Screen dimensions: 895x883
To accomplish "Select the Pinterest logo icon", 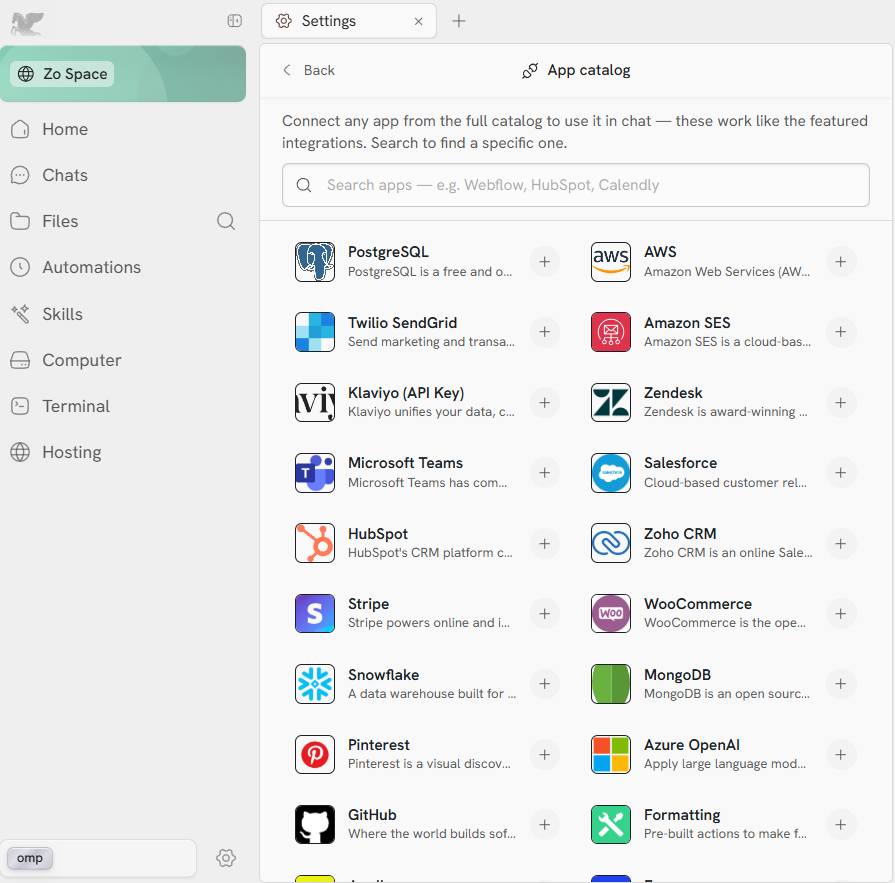I will click(x=315, y=755).
